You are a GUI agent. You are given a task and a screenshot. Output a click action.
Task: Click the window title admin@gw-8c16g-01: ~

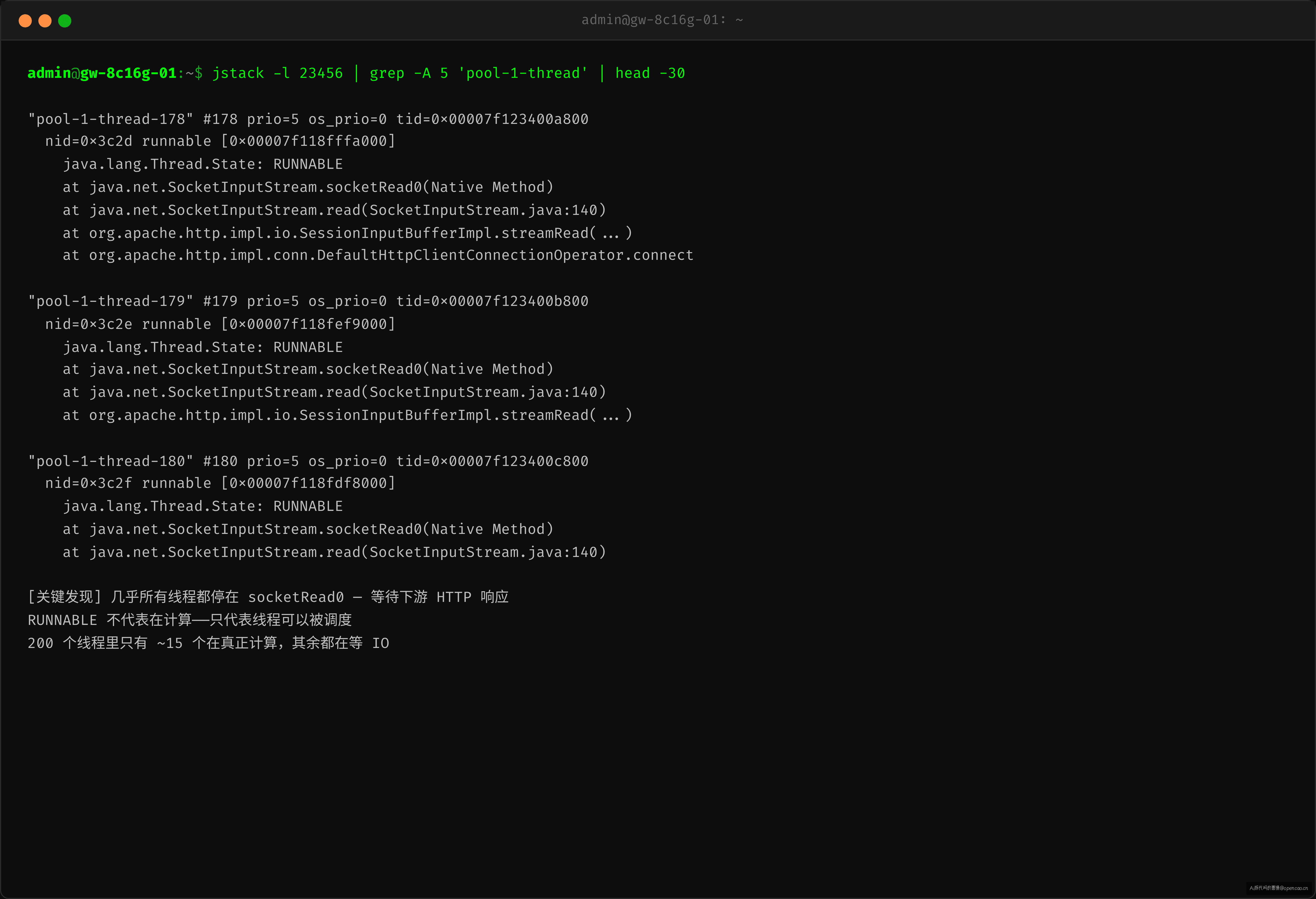click(x=662, y=20)
